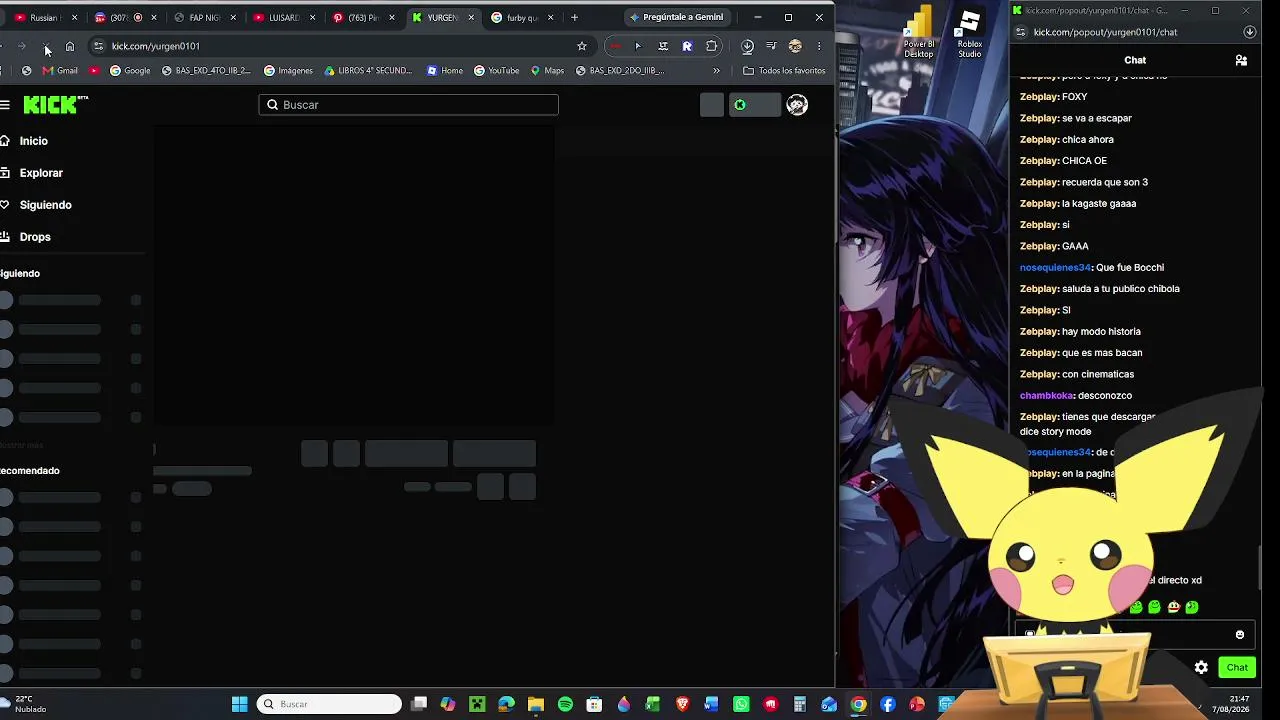Open the YouTube bookmark

(x=497, y=71)
